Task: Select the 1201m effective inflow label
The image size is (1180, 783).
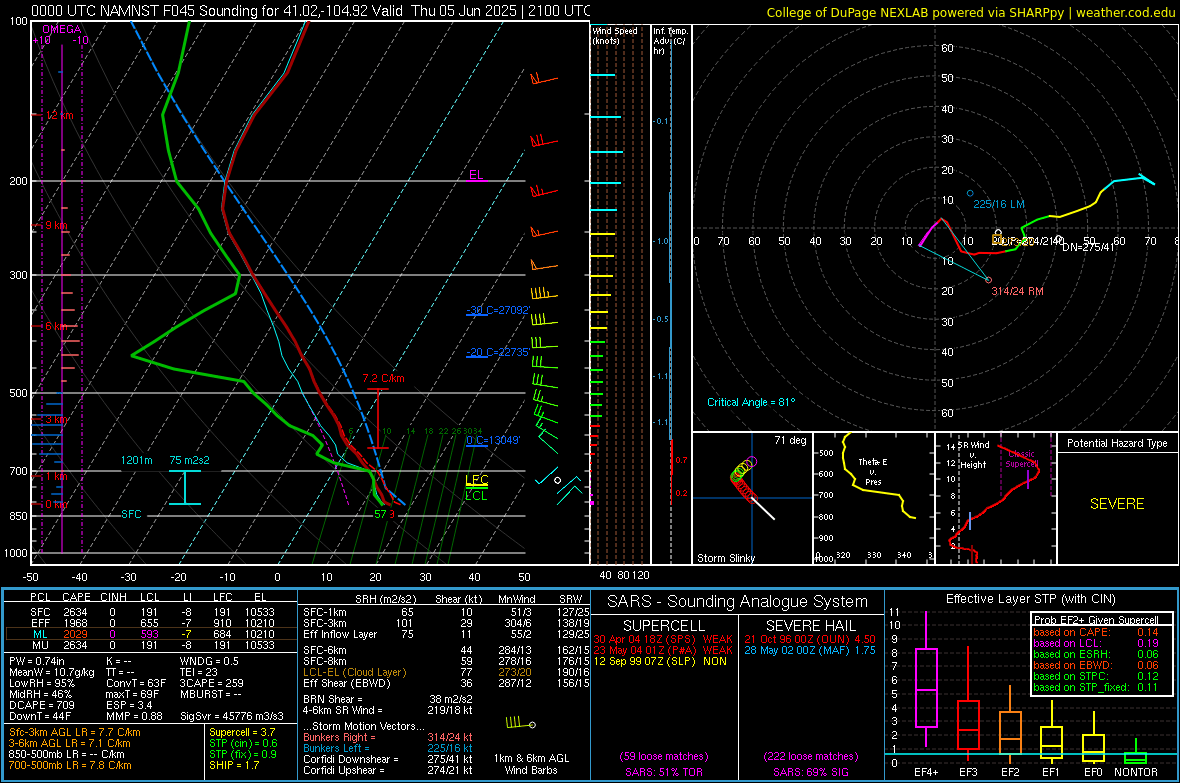Action: click(x=137, y=460)
